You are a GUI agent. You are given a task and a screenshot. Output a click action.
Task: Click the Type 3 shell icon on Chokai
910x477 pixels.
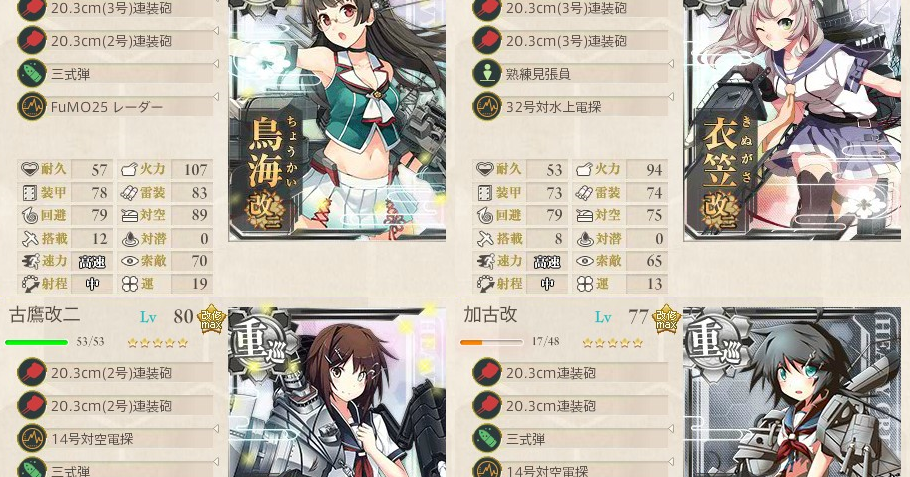point(31,74)
